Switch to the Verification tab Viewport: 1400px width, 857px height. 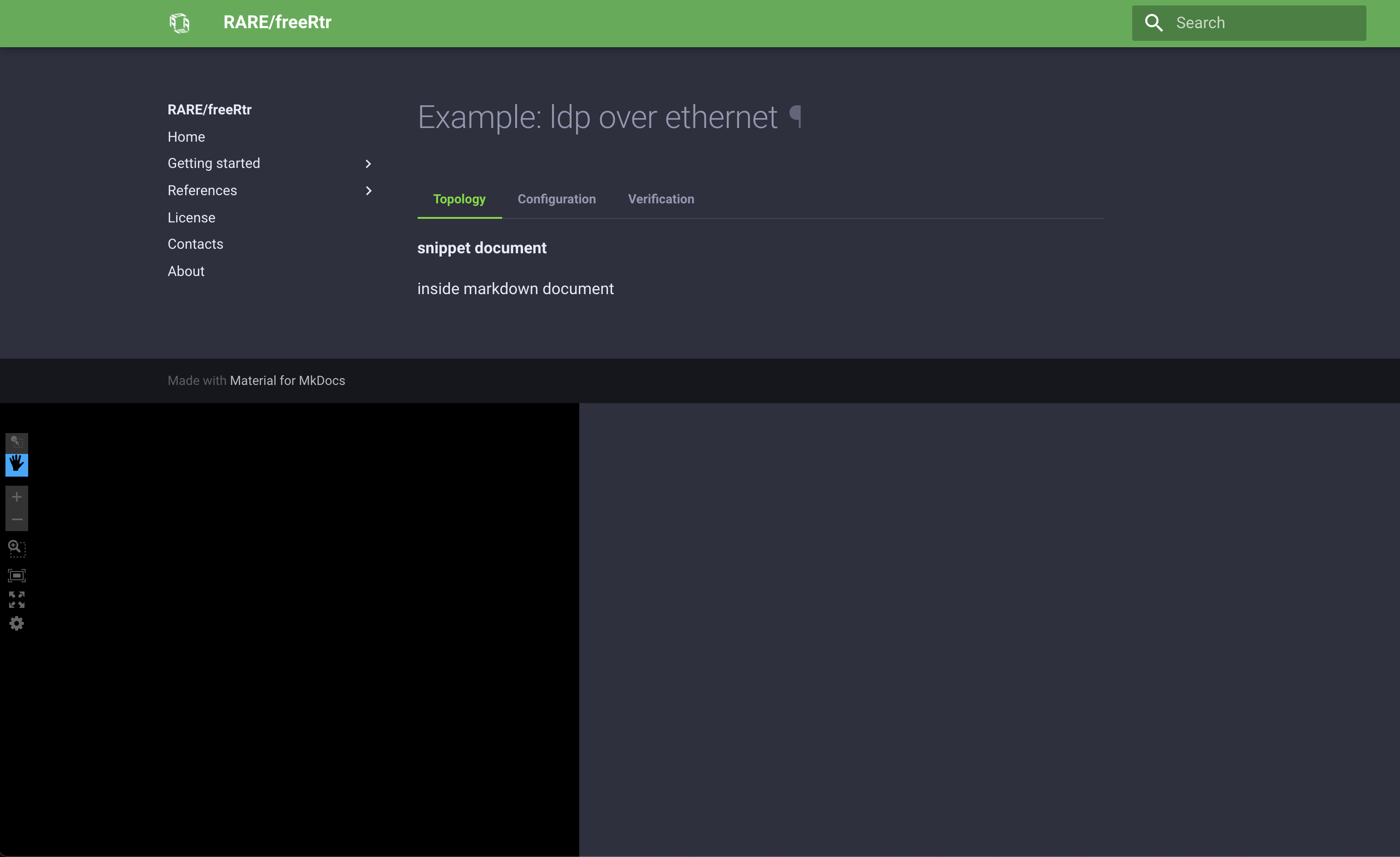coord(661,199)
